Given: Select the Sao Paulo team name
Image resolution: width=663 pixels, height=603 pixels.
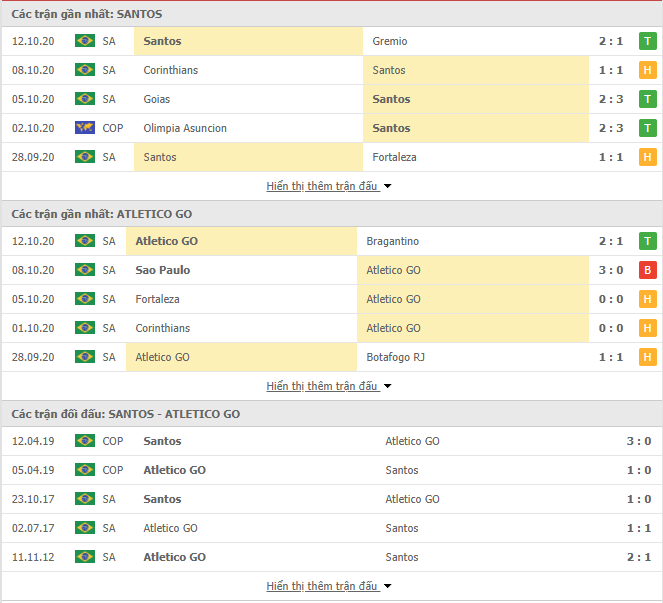Looking at the screenshot, I should pyautogui.click(x=163, y=270).
